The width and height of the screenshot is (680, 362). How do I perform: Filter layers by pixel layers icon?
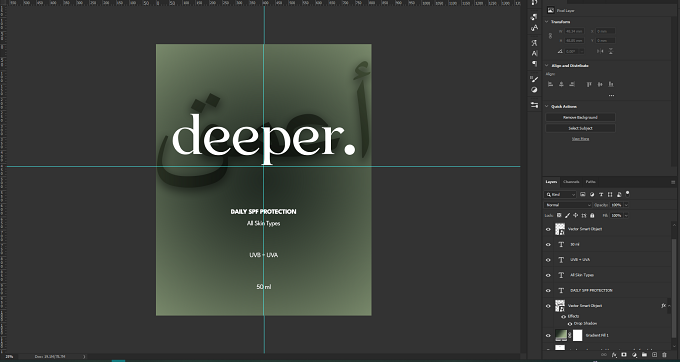click(582, 194)
